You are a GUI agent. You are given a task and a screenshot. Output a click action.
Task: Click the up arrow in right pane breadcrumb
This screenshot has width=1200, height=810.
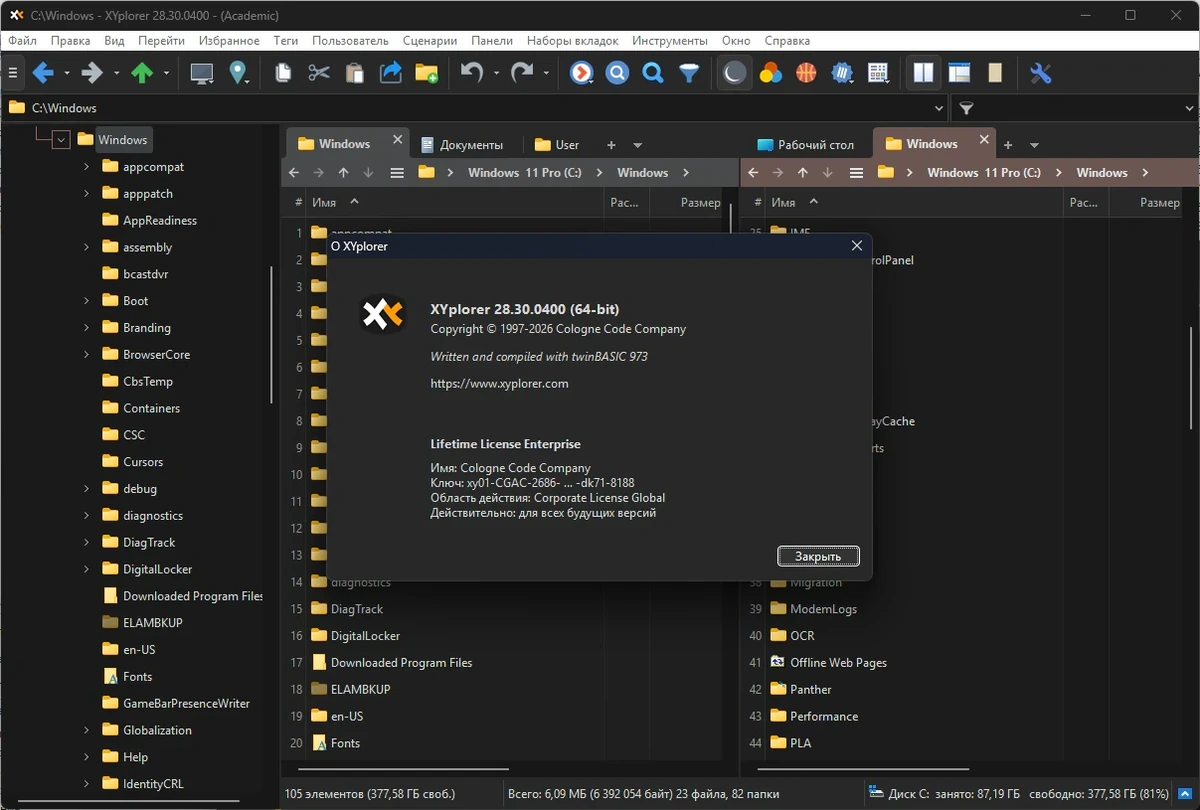[x=803, y=173]
